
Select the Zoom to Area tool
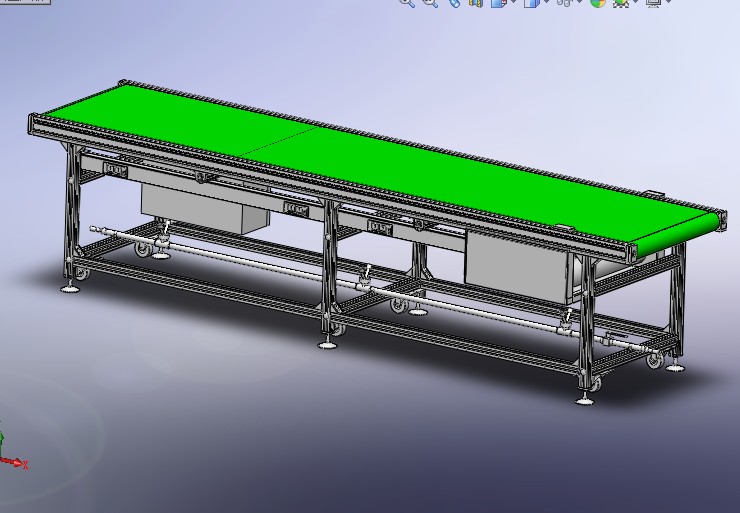[x=430, y=2]
